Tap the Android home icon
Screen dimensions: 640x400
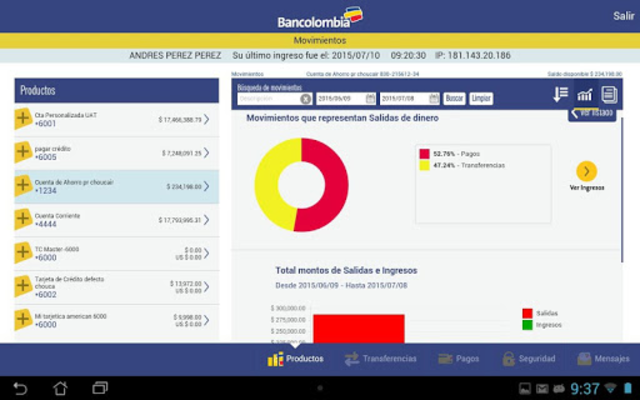coord(59,387)
